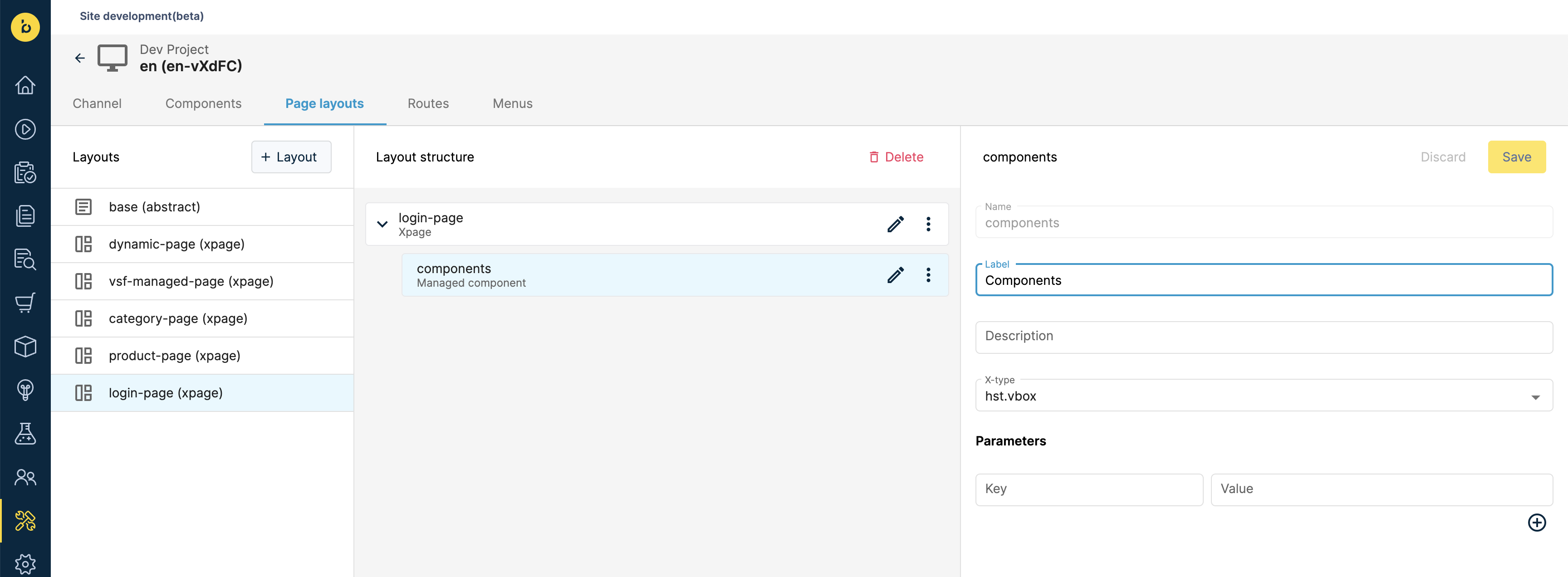The image size is (1568, 577).
Task: Edit the components node with pencil icon
Action: (x=896, y=275)
